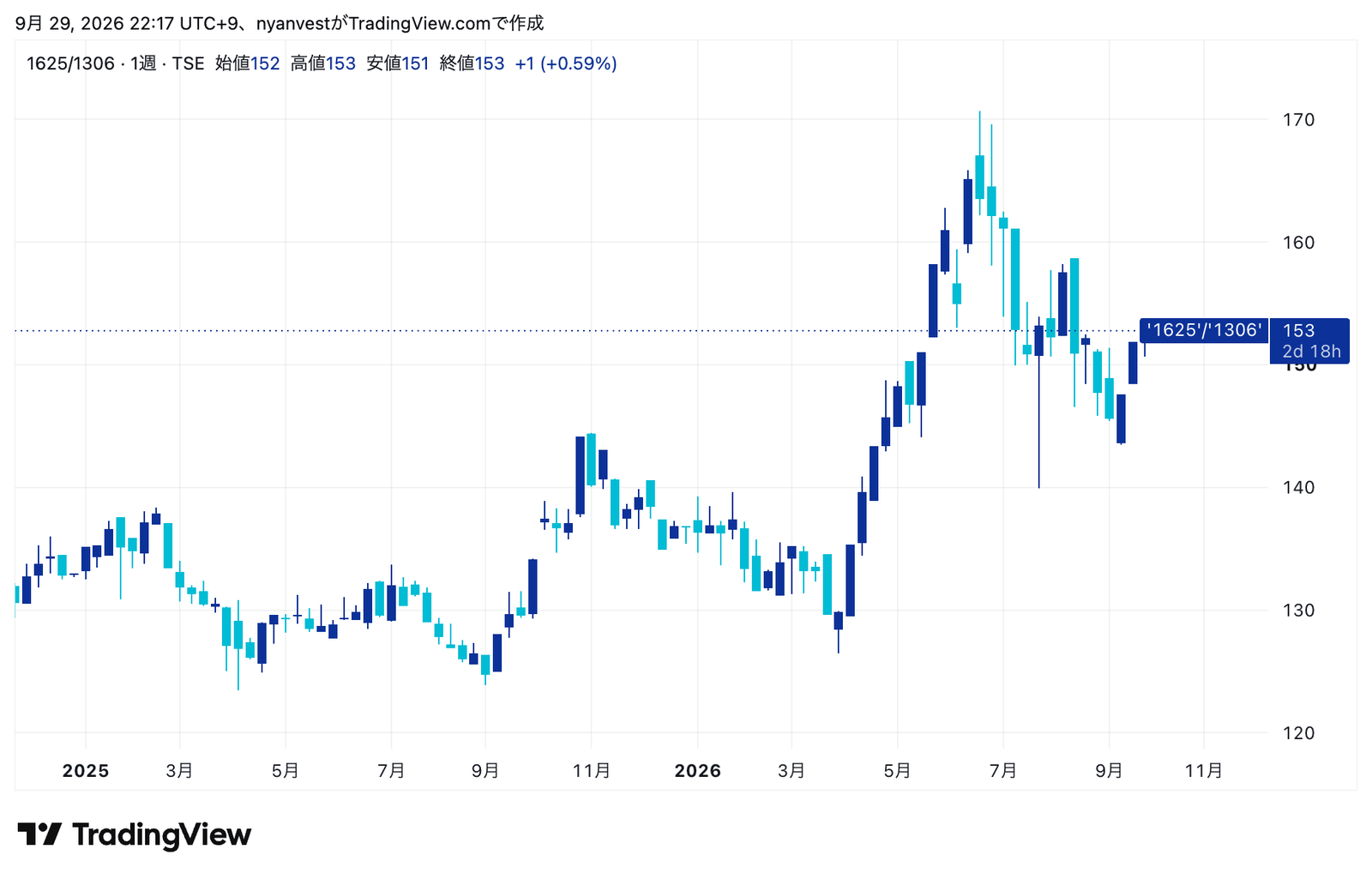Click the +1 (+0.59%) change label

pyautogui.click(x=566, y=63)
